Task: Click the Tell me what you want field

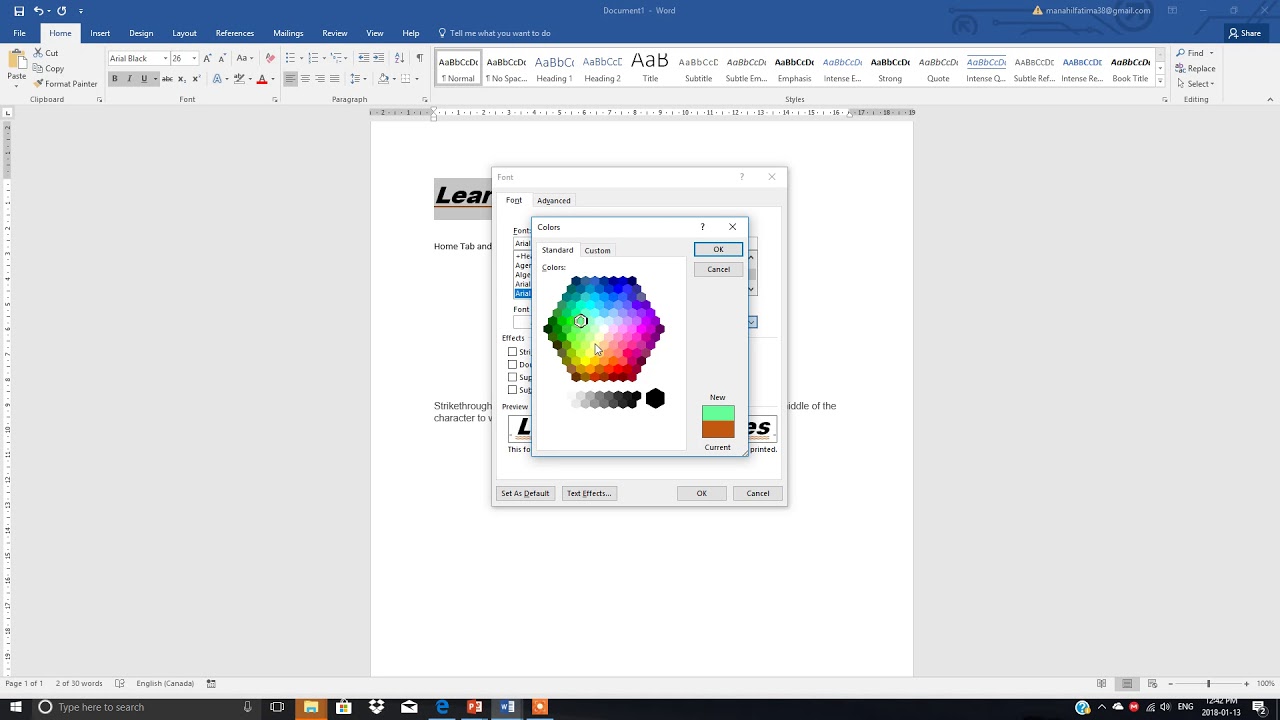Action: 500,33
